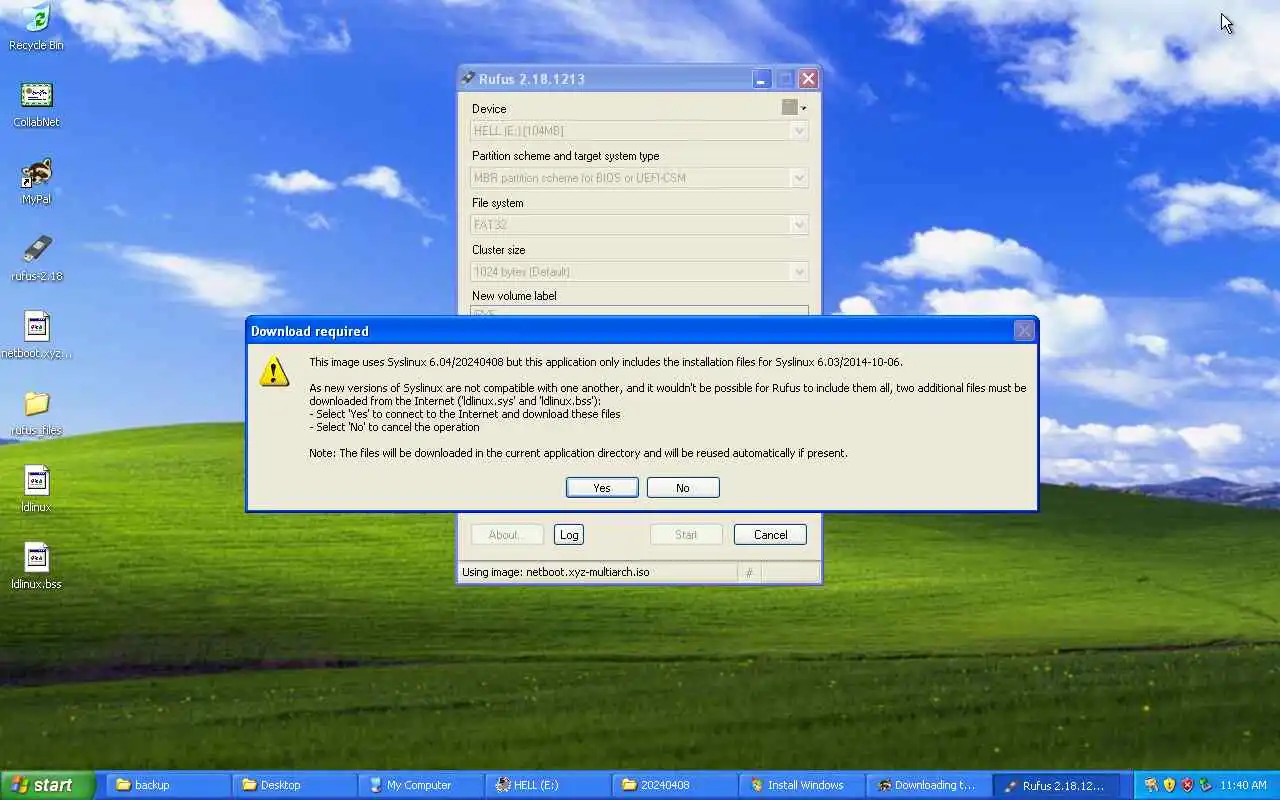1280x800 pixels.
Task: Switch to Install Windows taskbar item
Action: pos(800,785)
